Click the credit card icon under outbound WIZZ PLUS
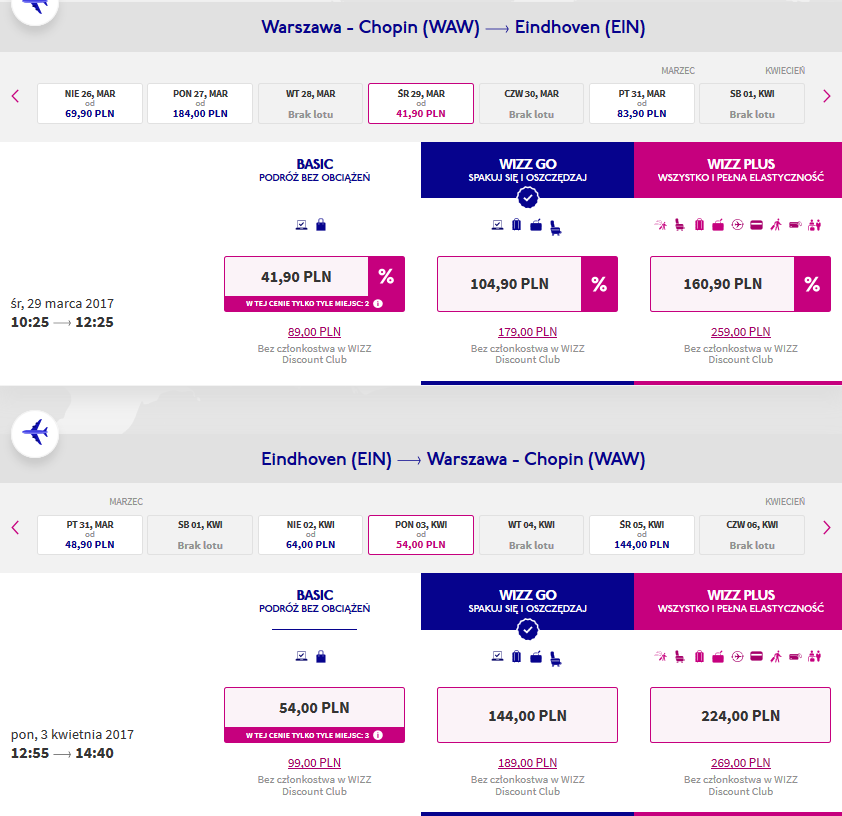Screen dimensions: 842x816 coord(757,225)
